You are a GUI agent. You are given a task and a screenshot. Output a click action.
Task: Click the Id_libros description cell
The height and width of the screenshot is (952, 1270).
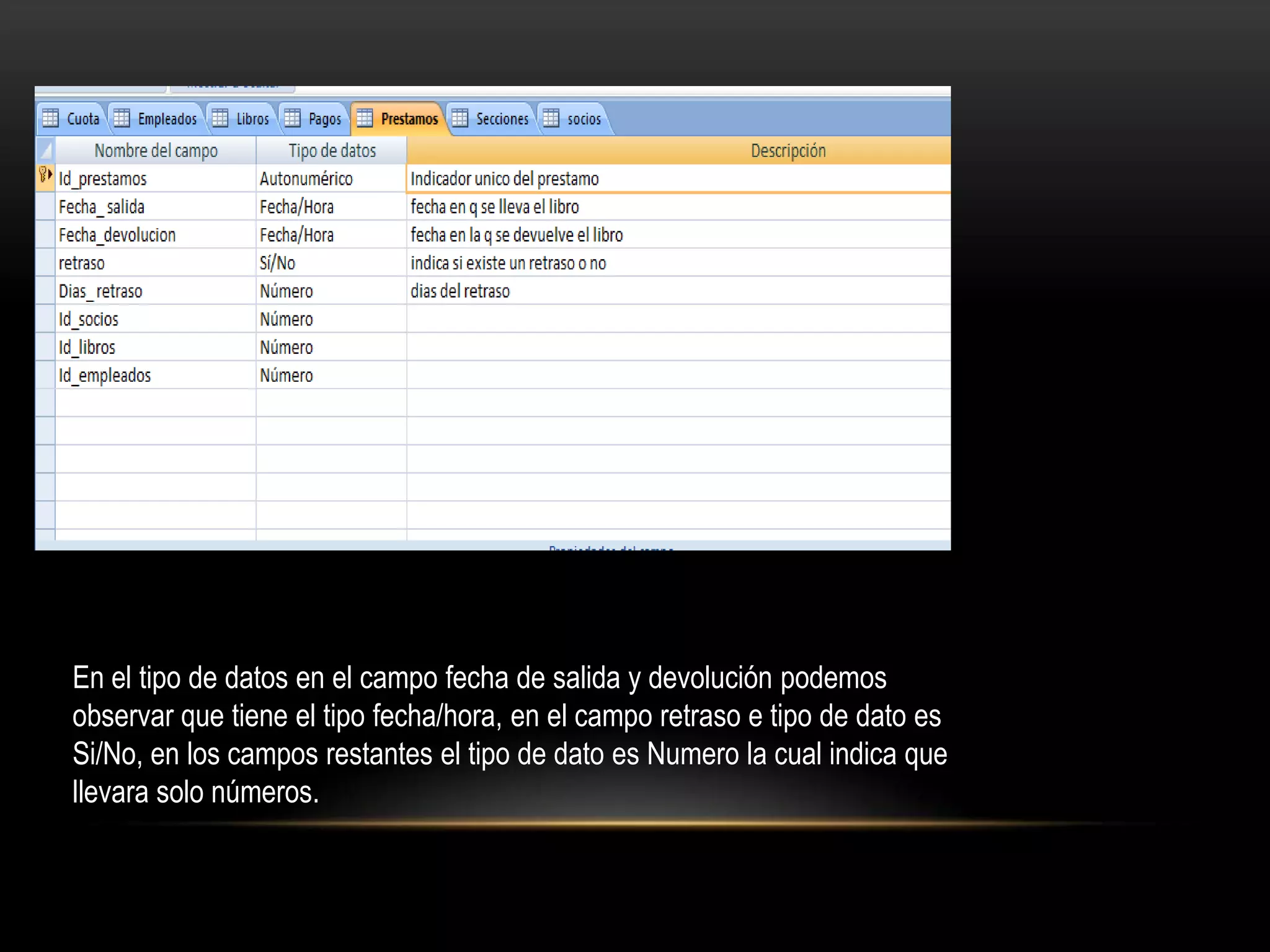(678, 347)
